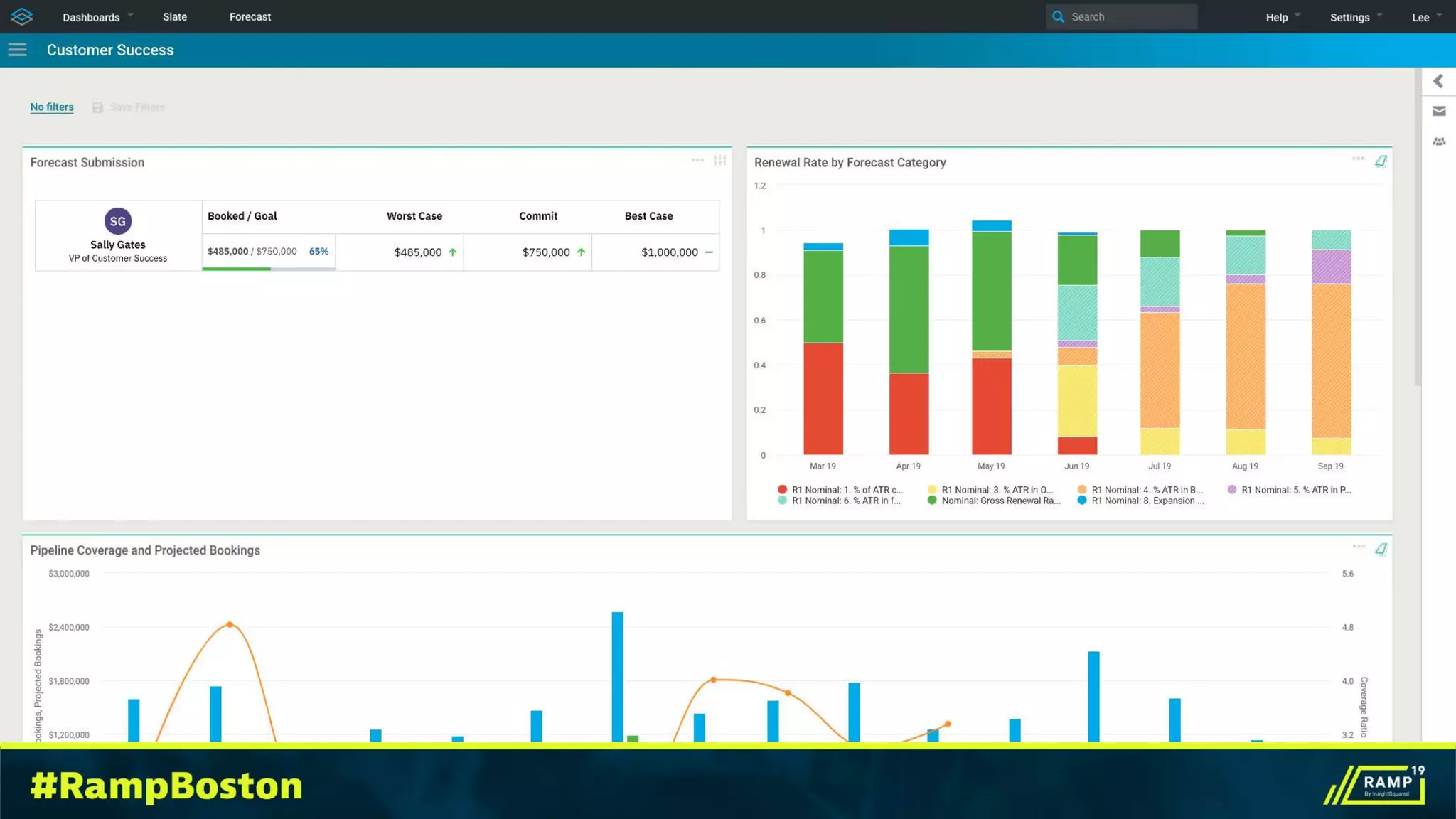Click the Booked/Goal 65% progress bar
Screen dimensions: 1456x819
tap(268, 269)
